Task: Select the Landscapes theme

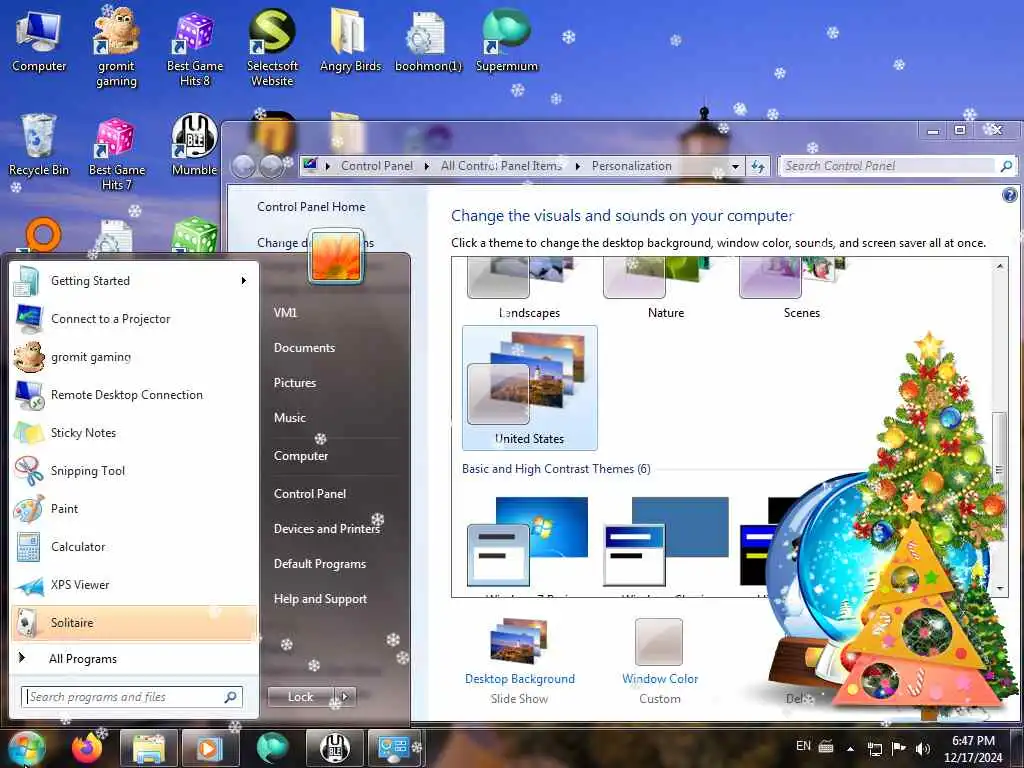Action: click(530, 289)
